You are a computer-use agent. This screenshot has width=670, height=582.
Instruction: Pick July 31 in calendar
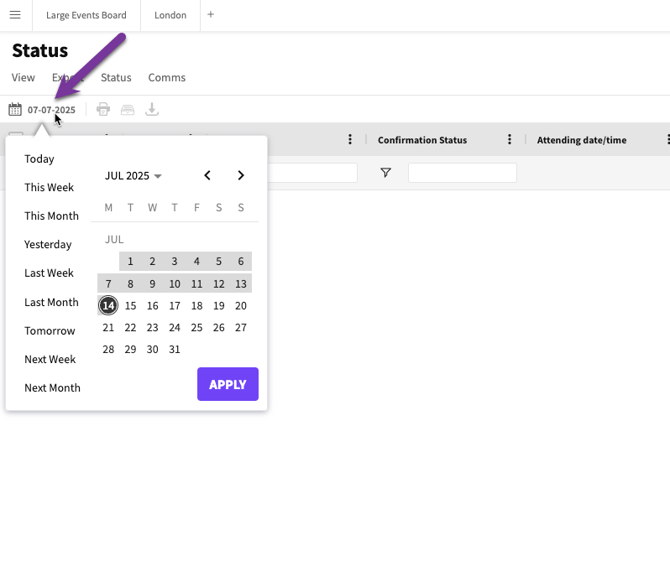(174, 349)
